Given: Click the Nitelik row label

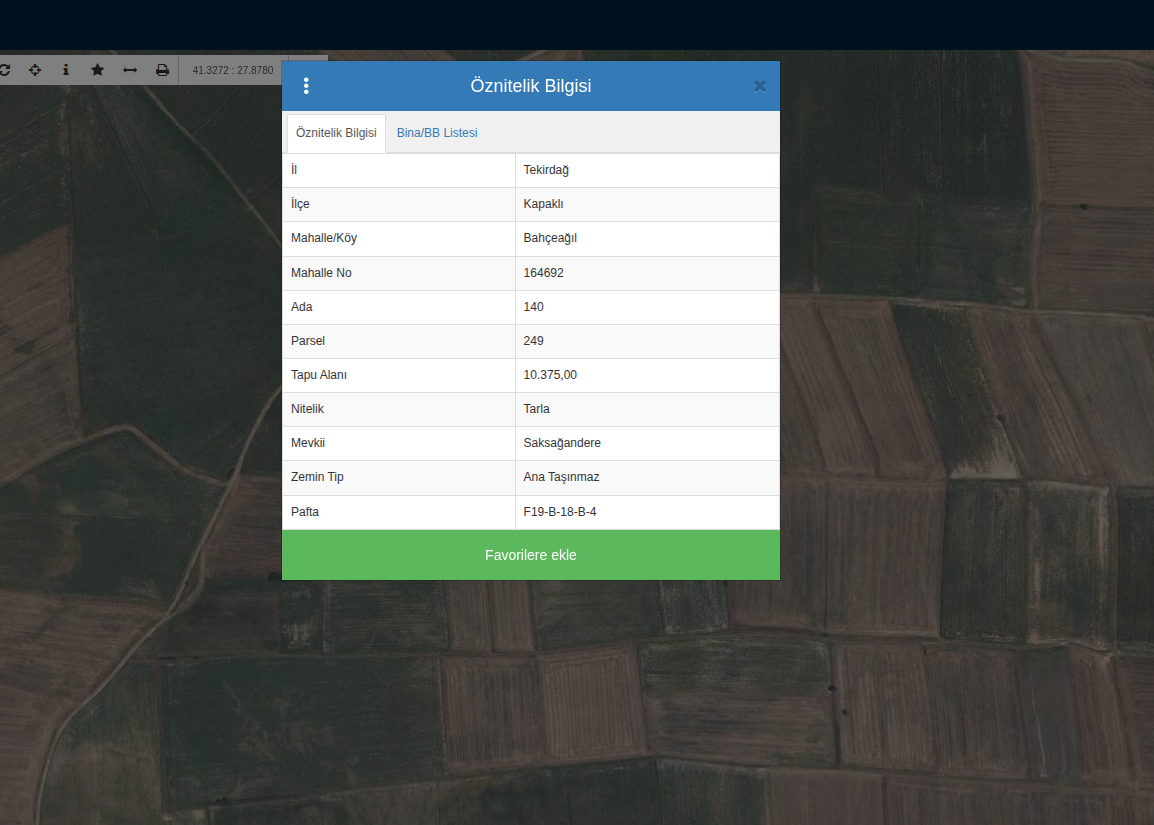Looking at the screenshot, I should [x=307, y=408].
